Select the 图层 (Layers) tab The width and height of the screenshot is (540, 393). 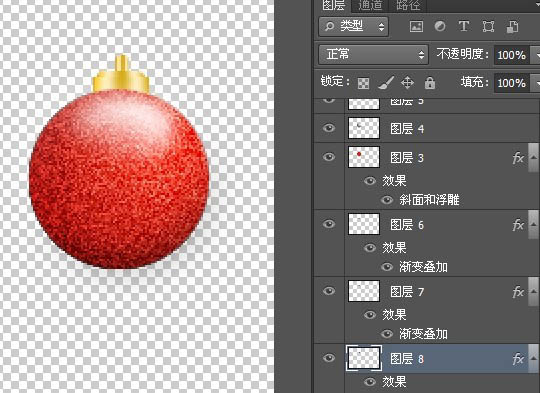coord(333,5)
